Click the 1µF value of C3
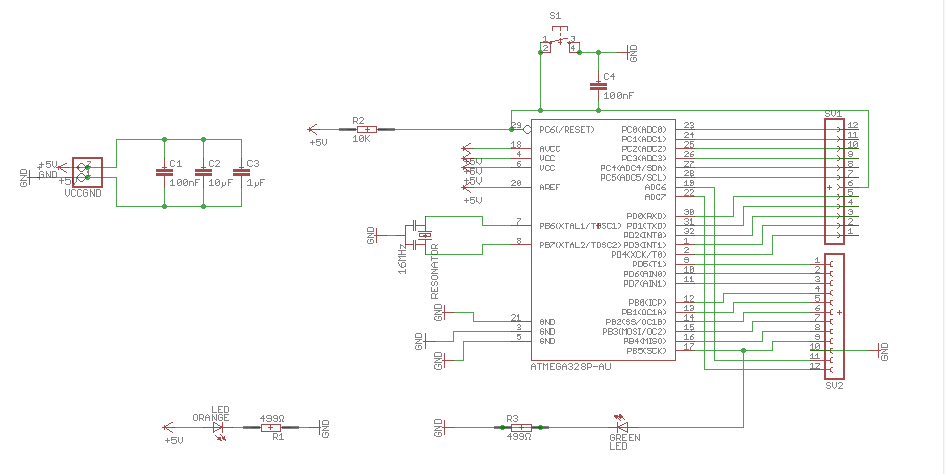Viewport: 945px width, 474px height. [x=256, y=182]
